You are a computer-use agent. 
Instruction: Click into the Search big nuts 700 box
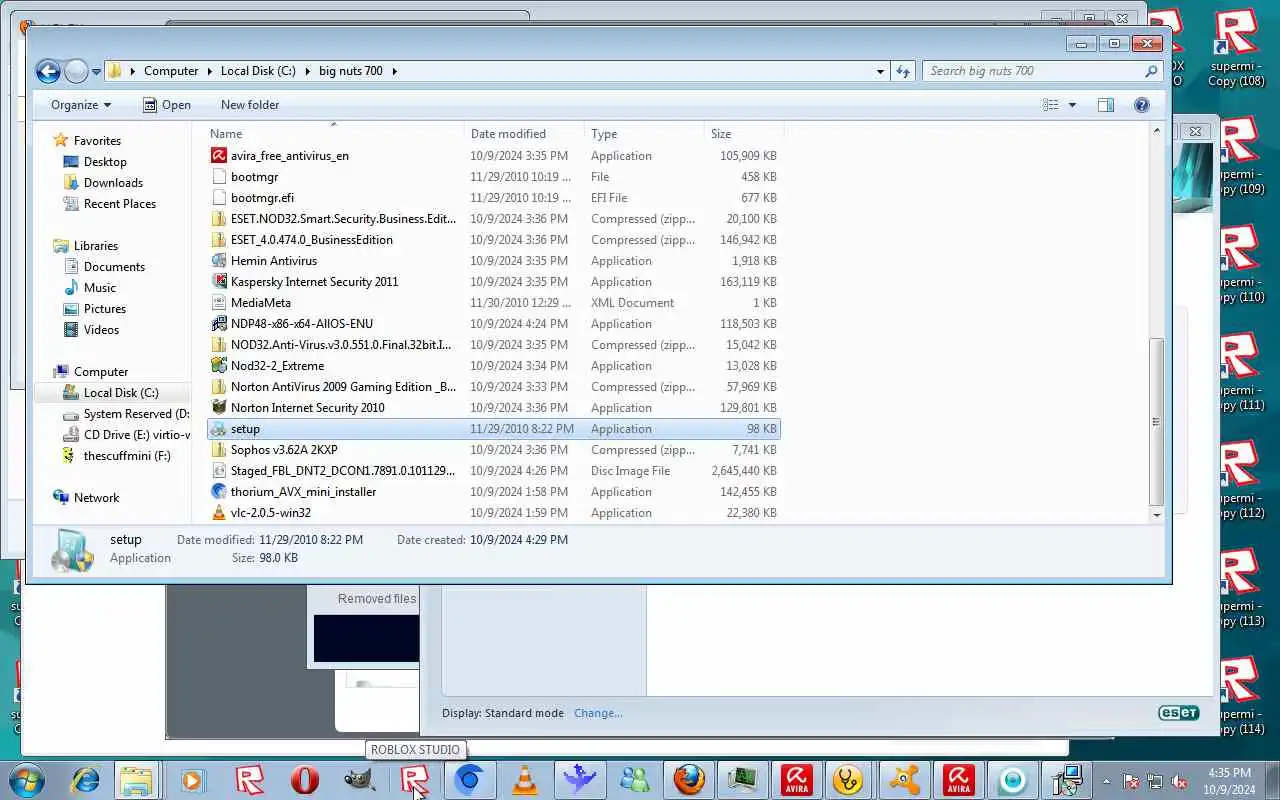point(1032,71)
